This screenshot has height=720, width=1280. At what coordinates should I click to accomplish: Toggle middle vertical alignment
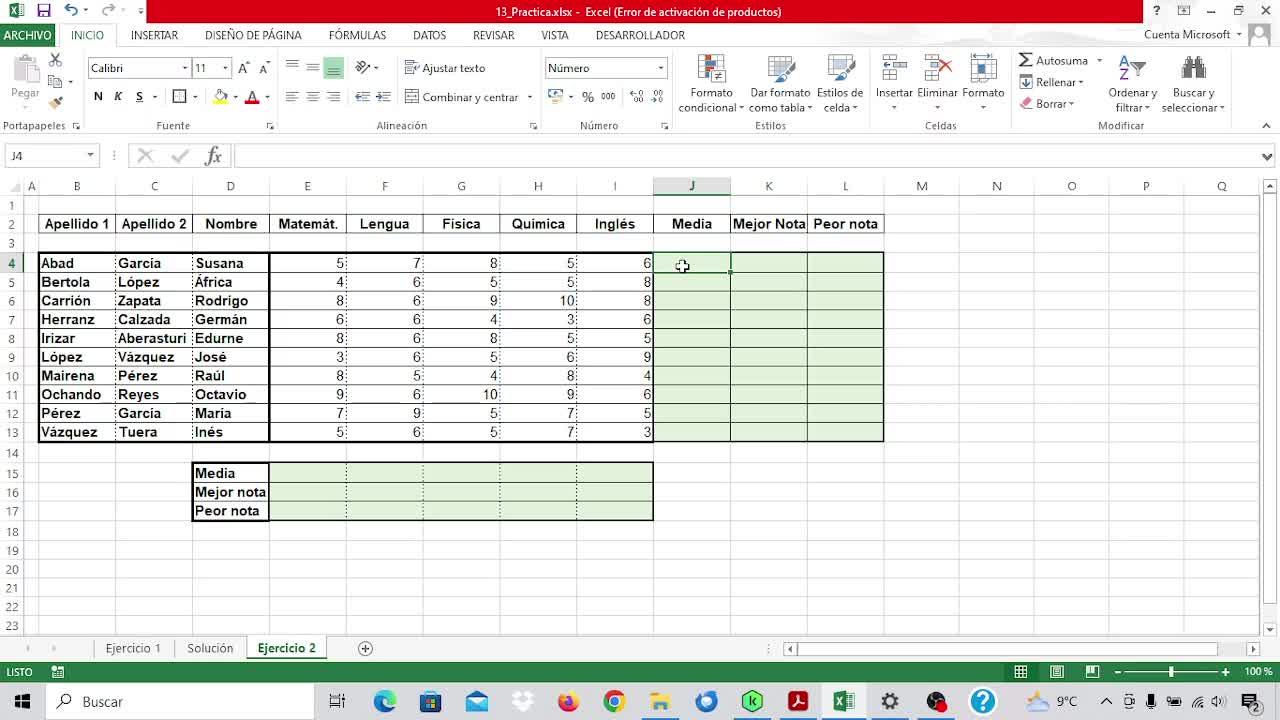pos(313,68)
